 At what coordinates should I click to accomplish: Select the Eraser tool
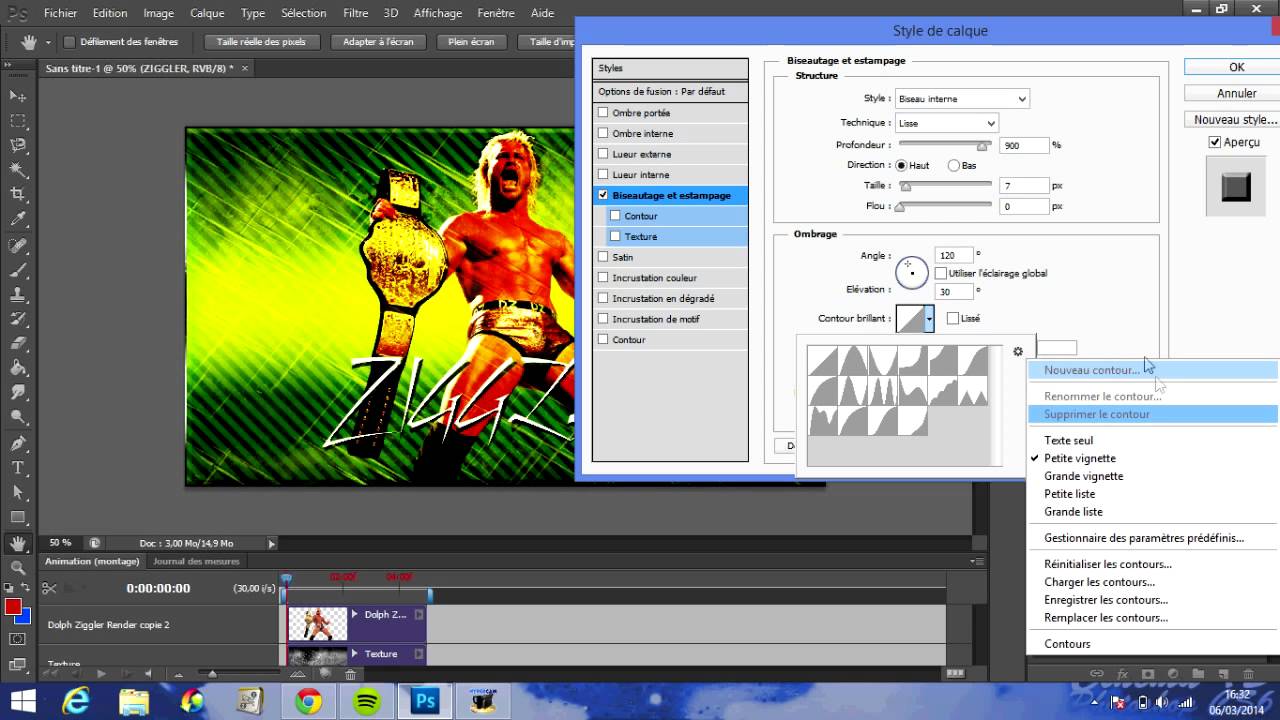coord(17,344)
